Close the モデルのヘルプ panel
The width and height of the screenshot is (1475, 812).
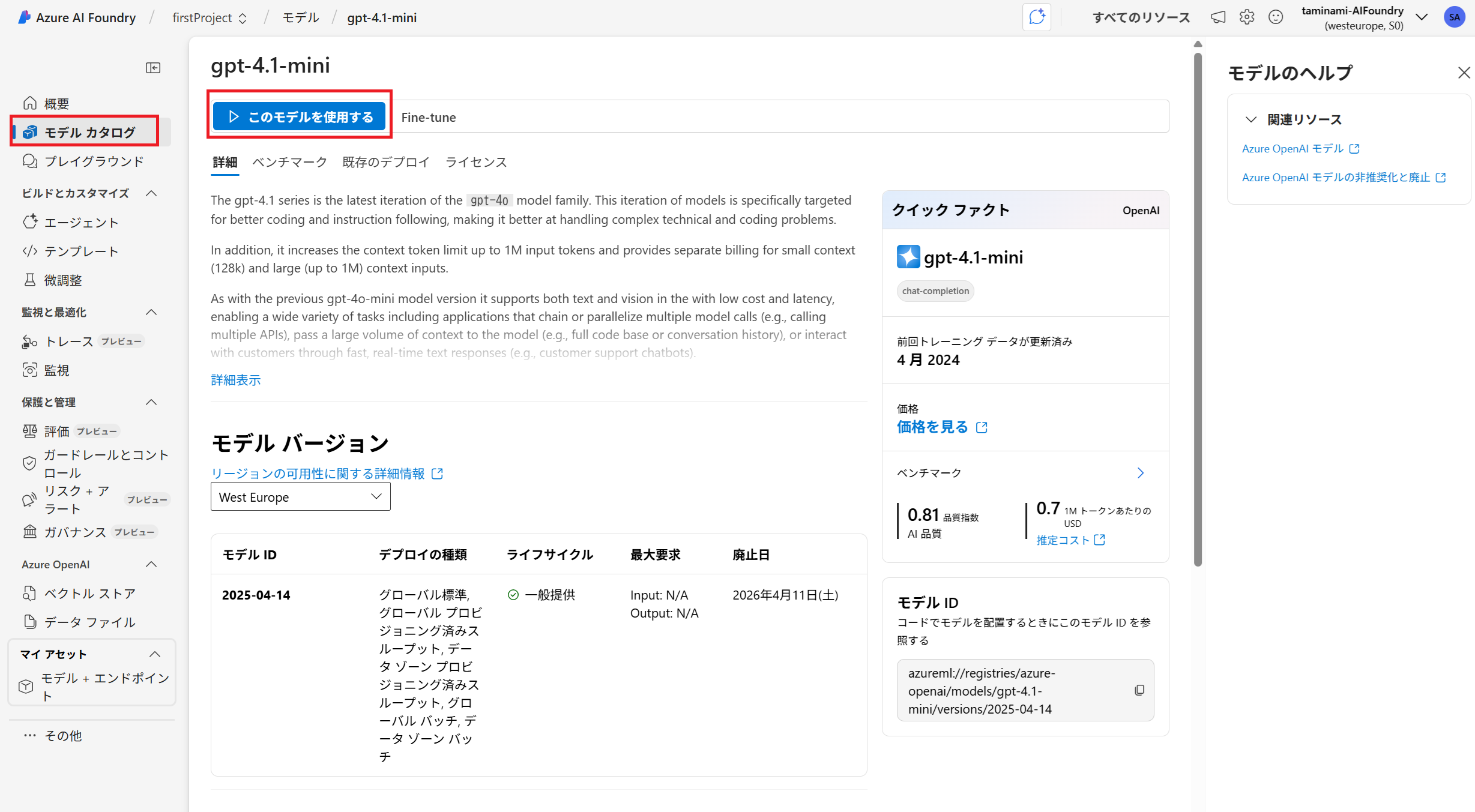[1464, 73]
